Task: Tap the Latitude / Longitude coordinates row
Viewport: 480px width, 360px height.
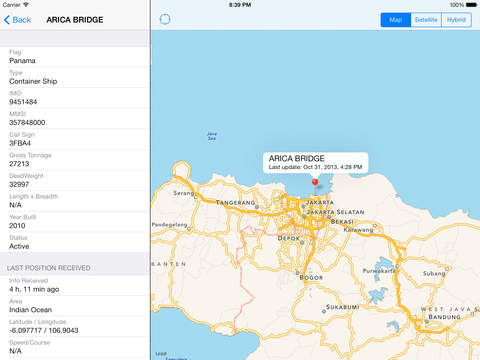Action: tap(75, 327)
